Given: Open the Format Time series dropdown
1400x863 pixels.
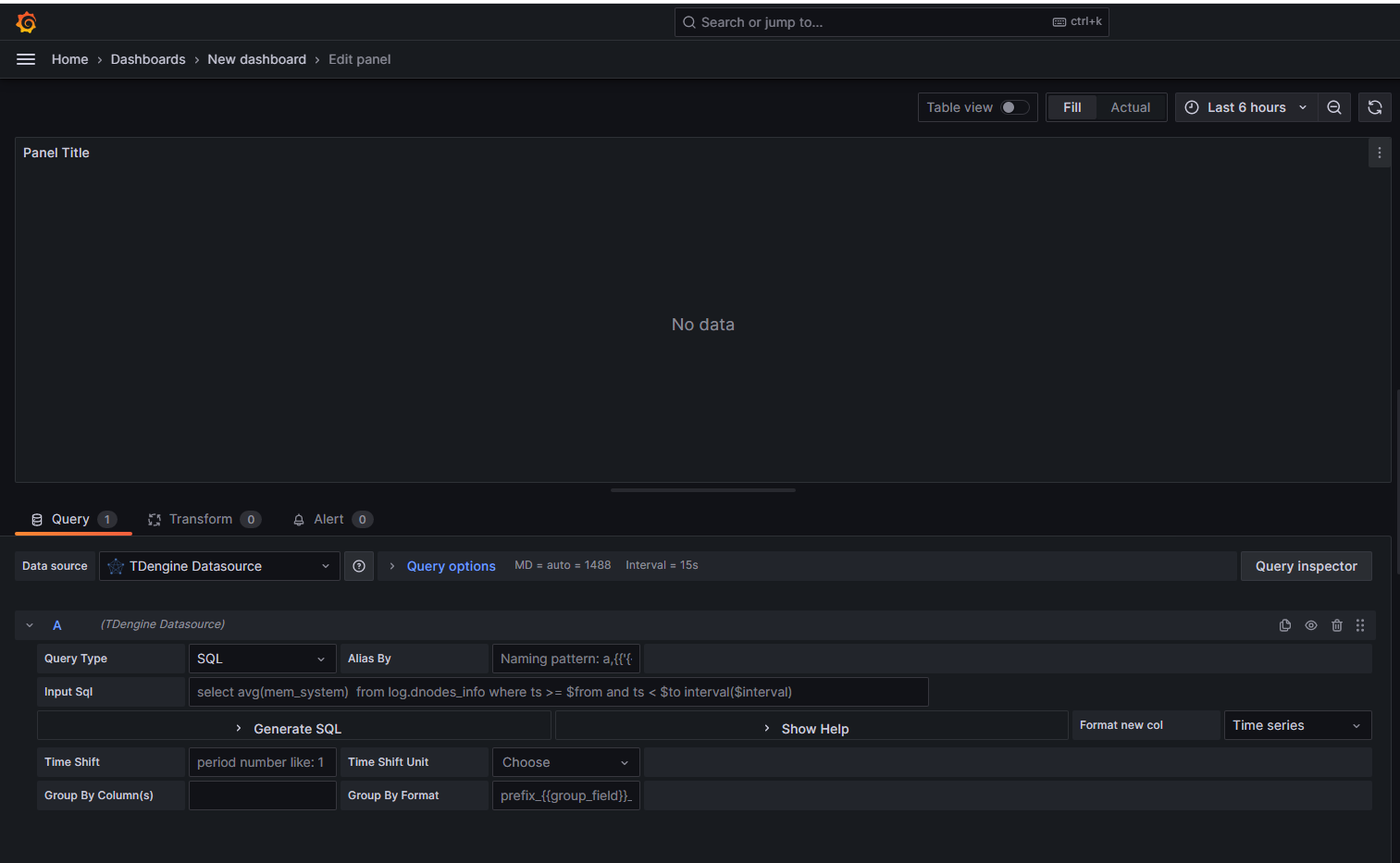Looking at the screenshot, I should coord(1297,725).
